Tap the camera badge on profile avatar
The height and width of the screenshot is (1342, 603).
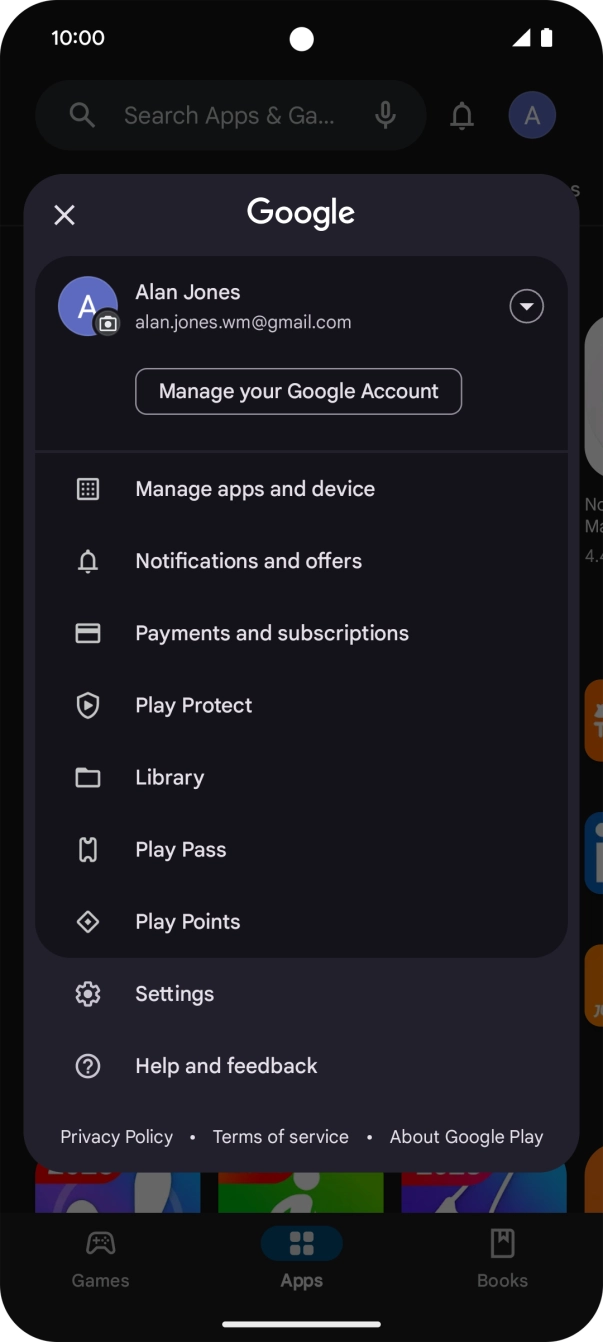[x=108, y=324]
